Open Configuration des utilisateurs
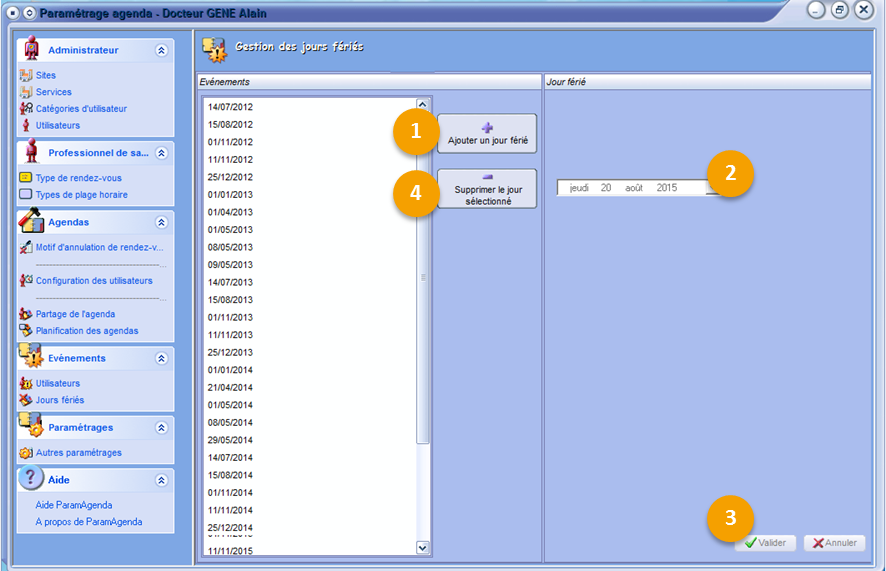 [x=94, y=281]
